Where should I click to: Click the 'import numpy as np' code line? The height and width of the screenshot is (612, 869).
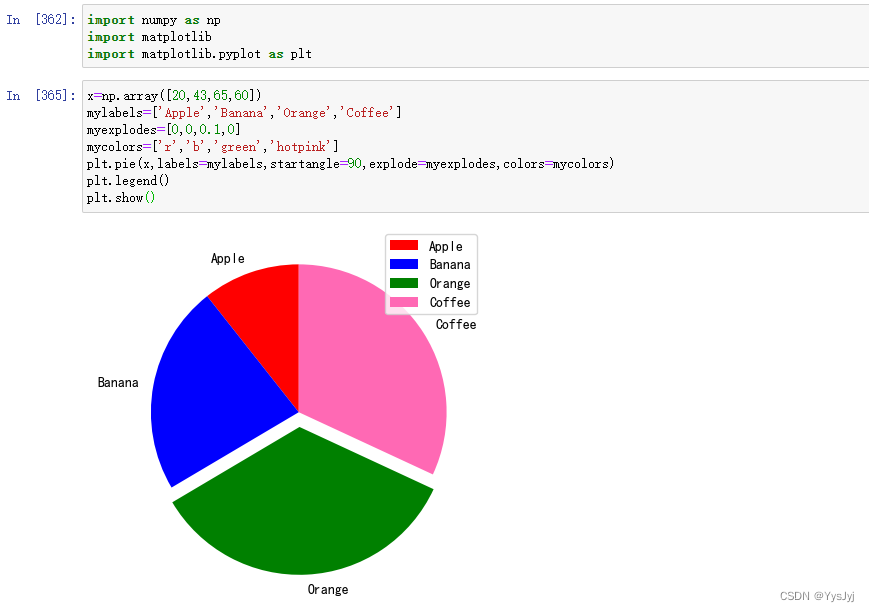click(x=154, y=20)
